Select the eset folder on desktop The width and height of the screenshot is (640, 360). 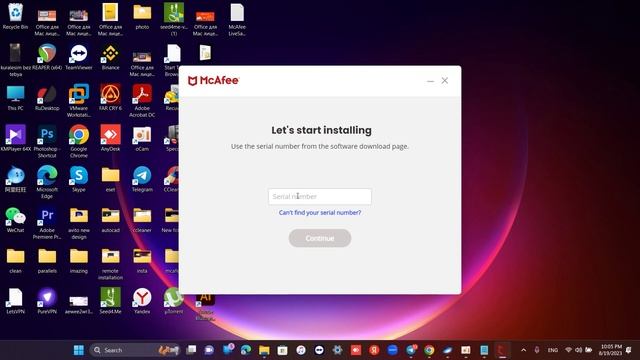point(110,179)
